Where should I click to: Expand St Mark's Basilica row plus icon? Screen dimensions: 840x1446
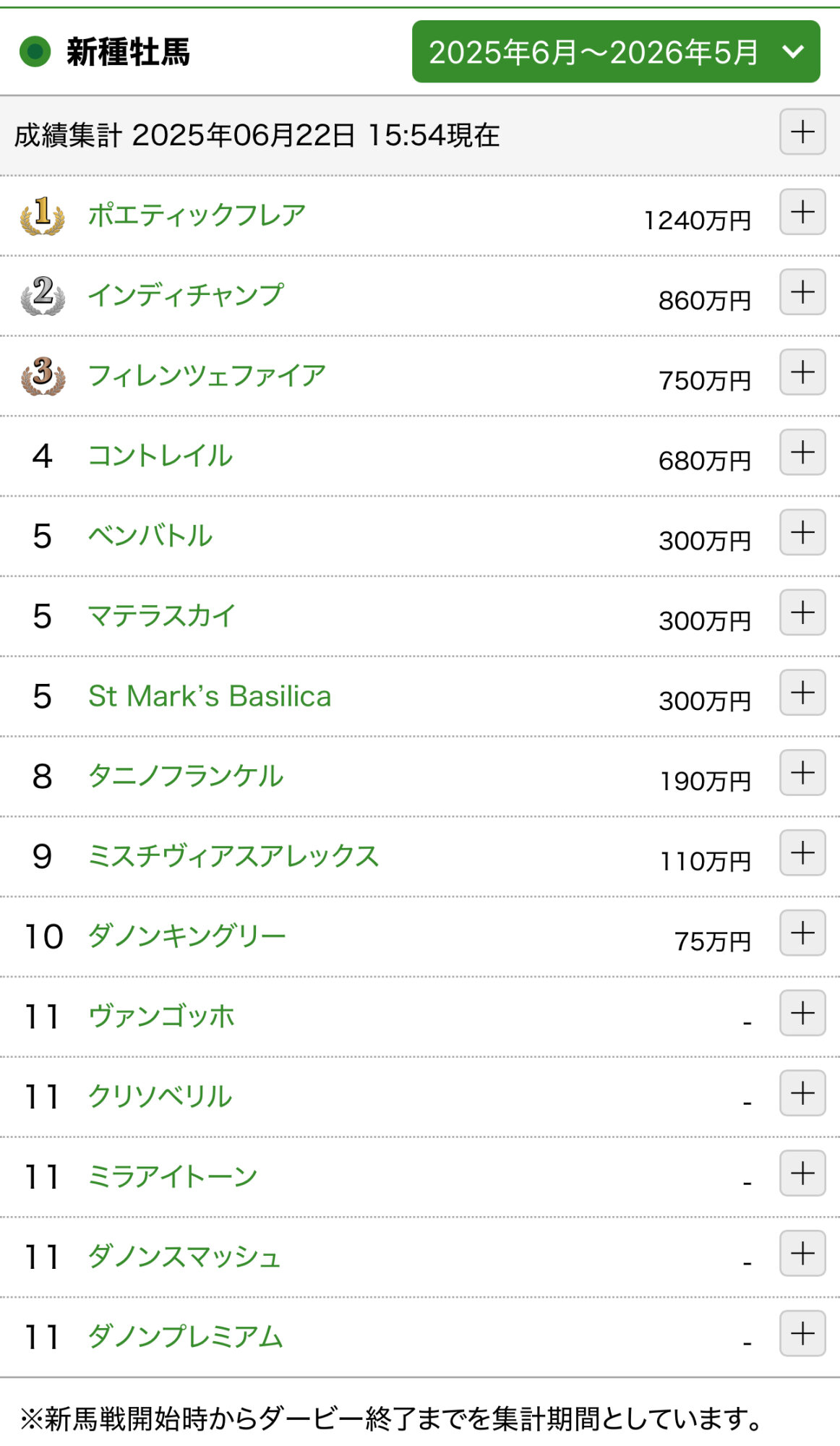(802, 693)
